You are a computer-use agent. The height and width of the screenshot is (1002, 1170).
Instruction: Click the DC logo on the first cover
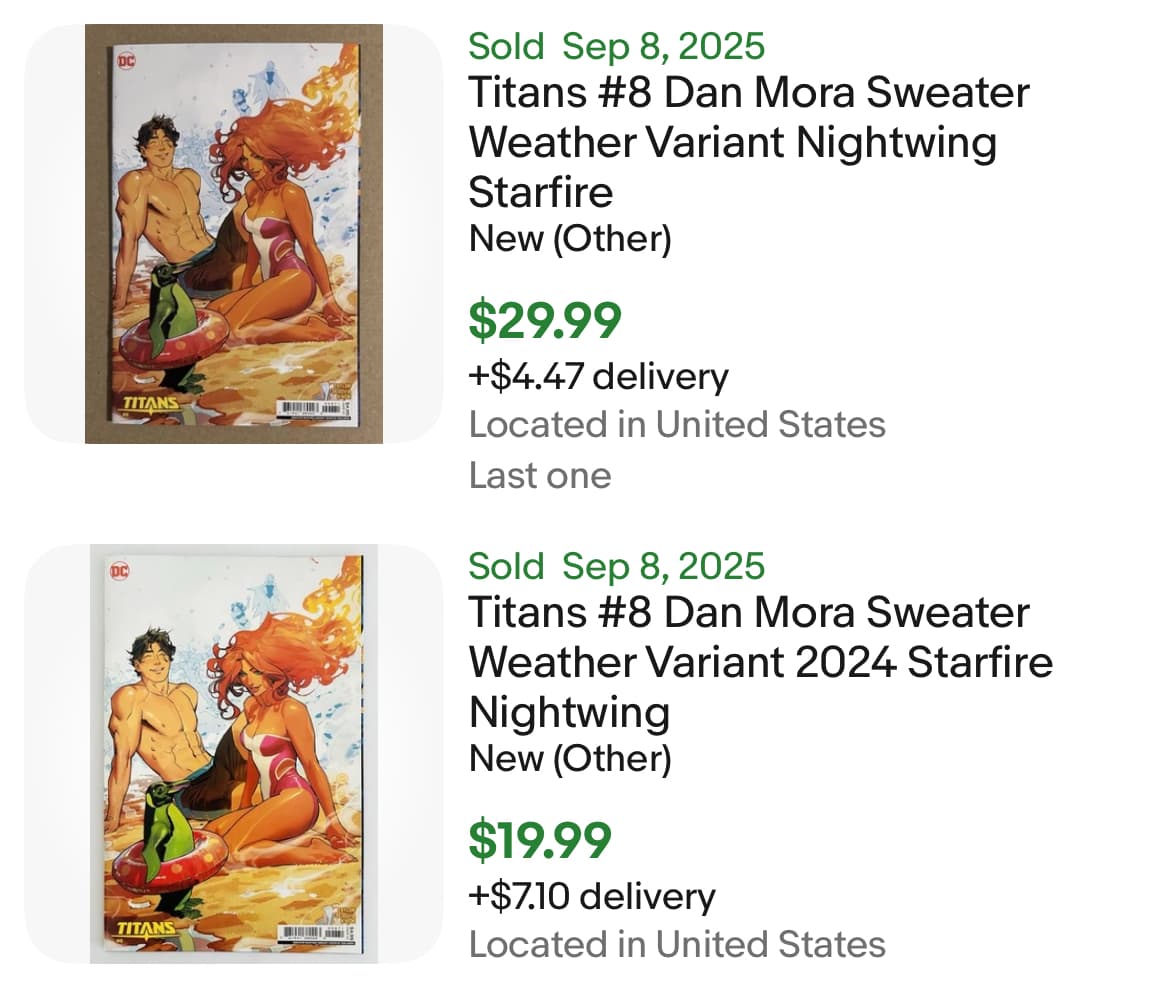coord(127,60)
